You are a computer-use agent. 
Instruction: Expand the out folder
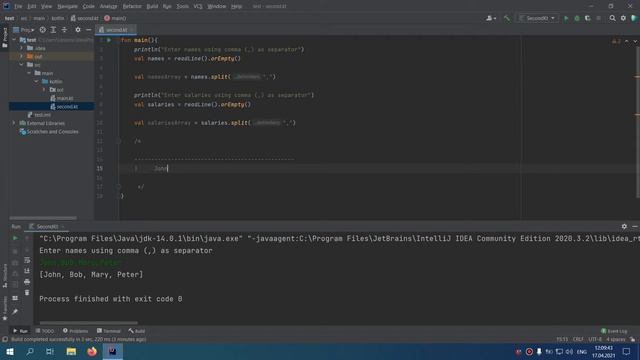[x=22, y=56]
